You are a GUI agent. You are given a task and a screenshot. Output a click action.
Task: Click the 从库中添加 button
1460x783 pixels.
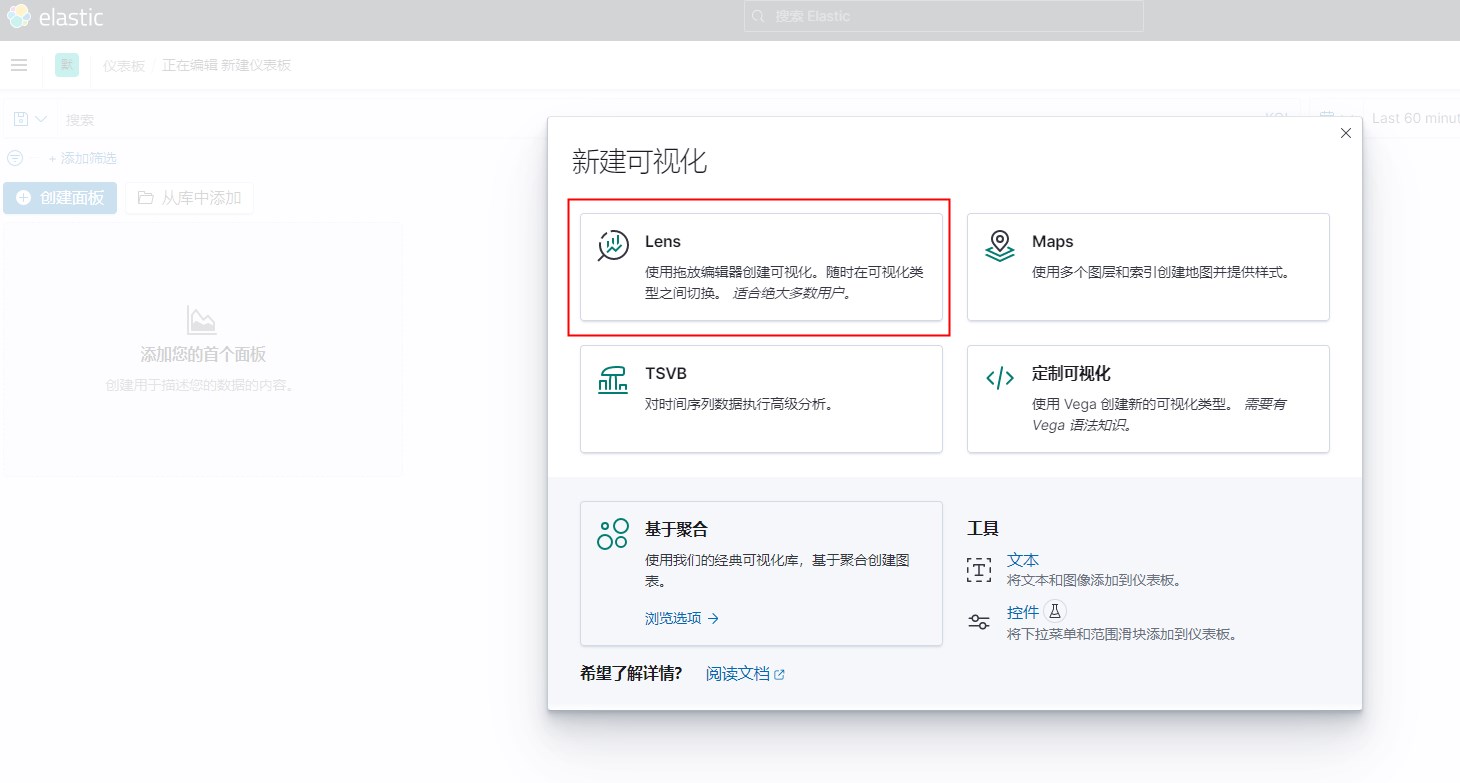[x=190, y=198]
